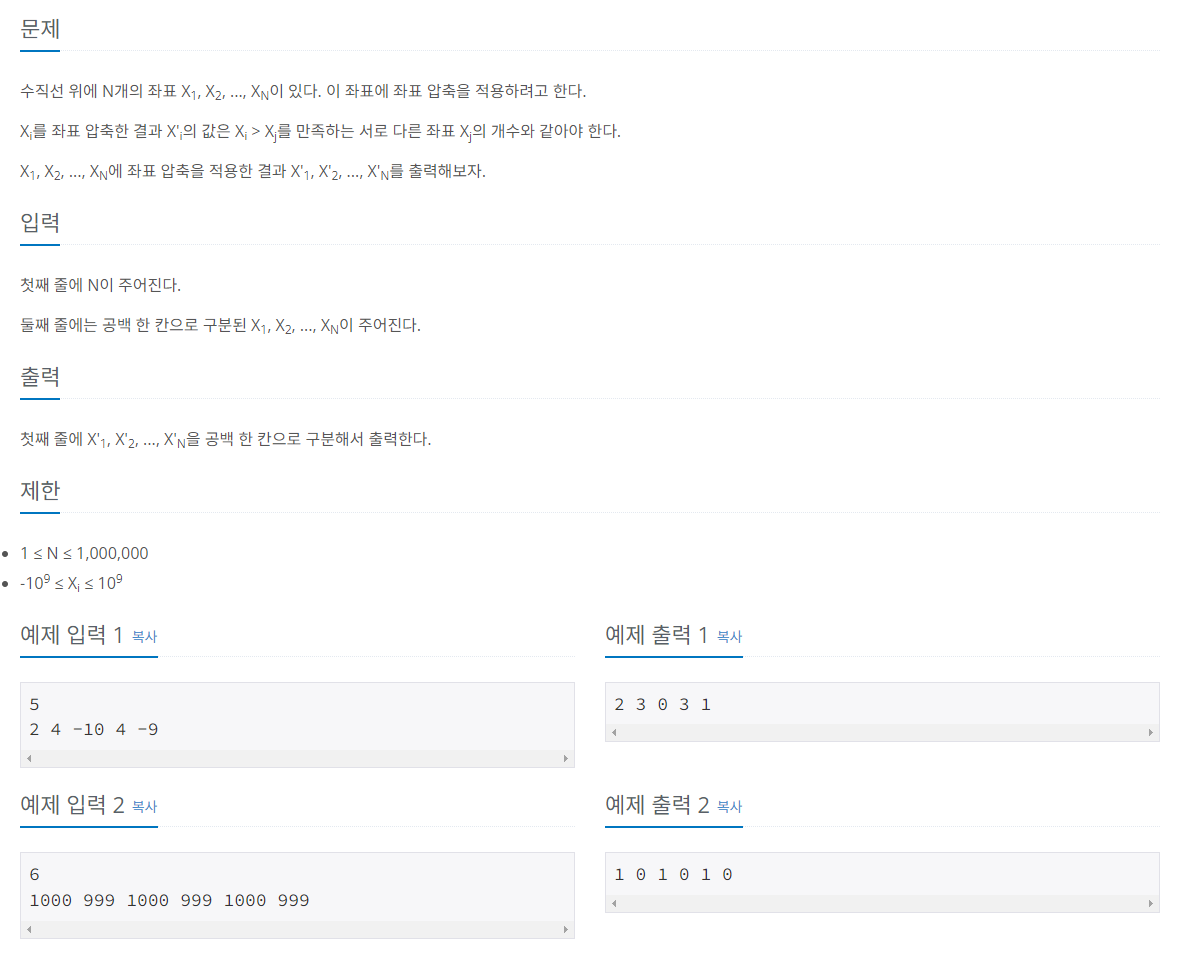
Task: Click the example output 1 text '2 3 0 3 1'
Action: click(663, 705)
